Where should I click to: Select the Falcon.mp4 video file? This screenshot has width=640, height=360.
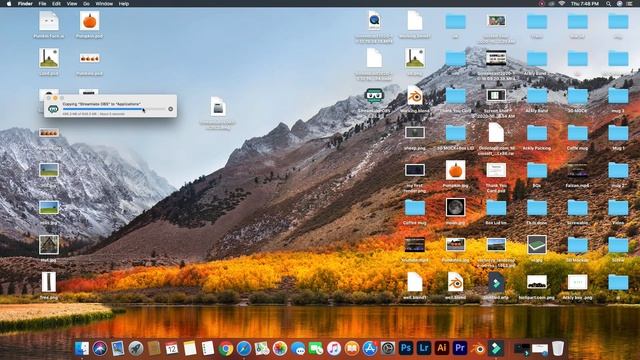pos(577,170)
